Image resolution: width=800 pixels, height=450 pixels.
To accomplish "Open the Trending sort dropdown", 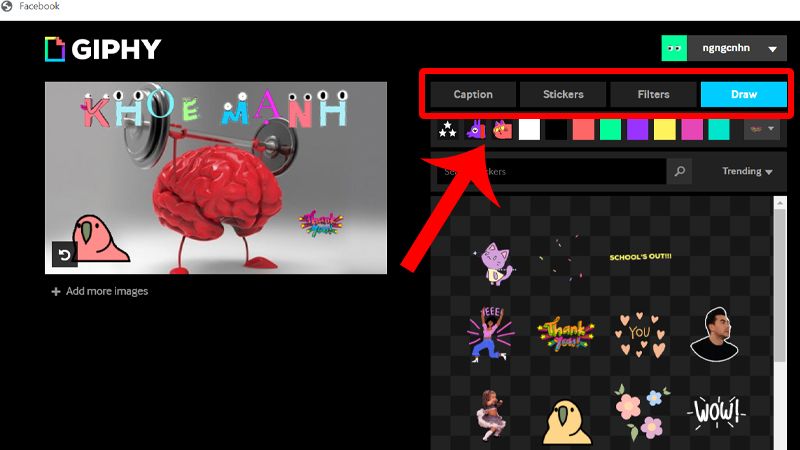I will pos(747,171).
